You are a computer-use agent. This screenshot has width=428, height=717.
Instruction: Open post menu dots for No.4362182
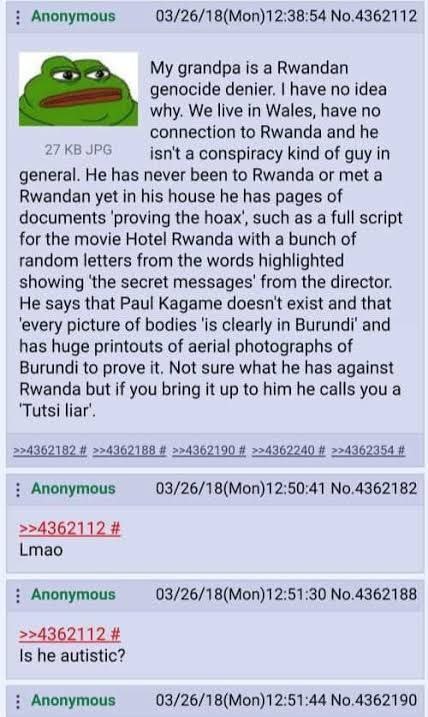17,489
